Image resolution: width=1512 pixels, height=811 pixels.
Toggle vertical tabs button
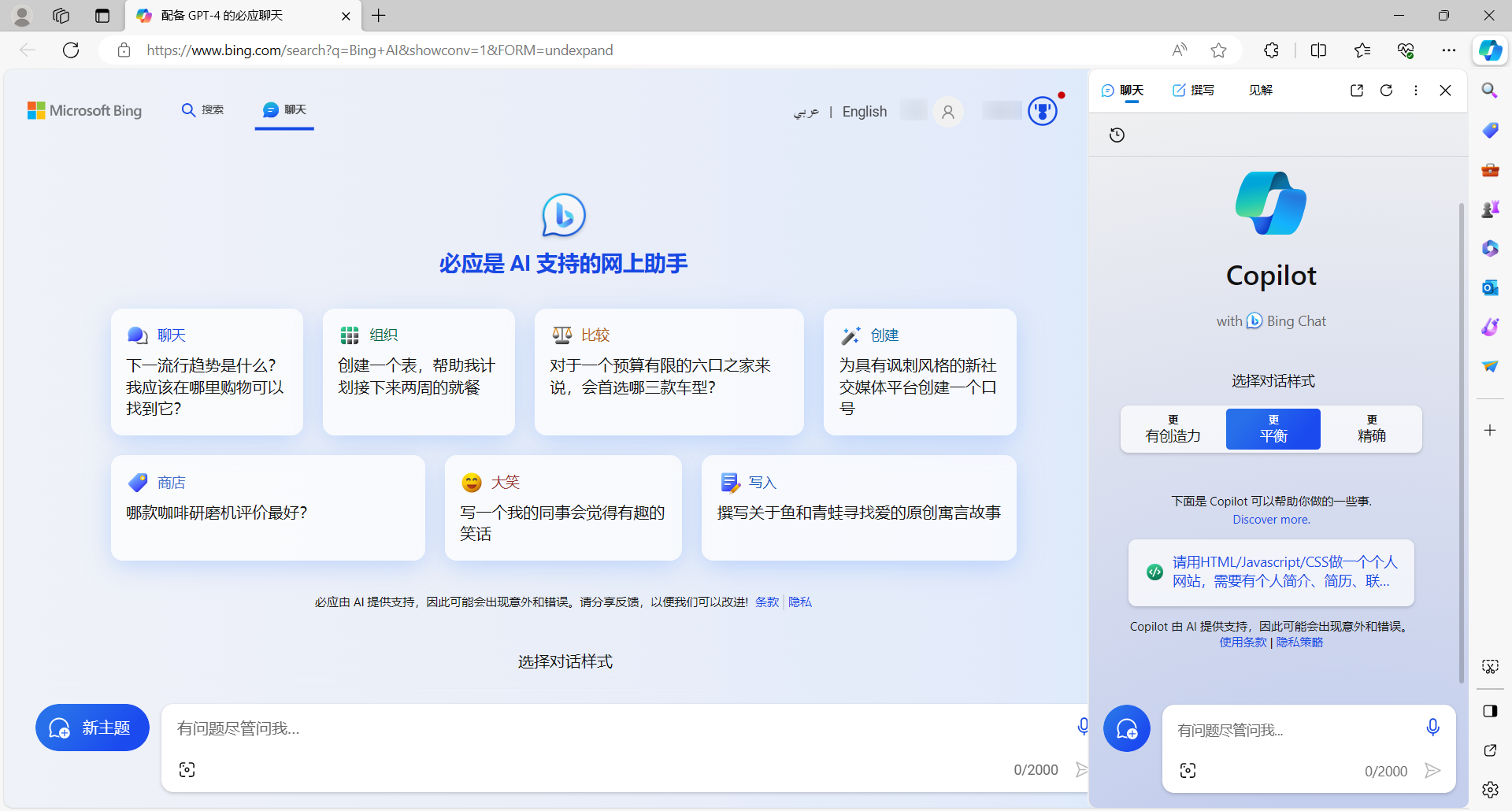(102, 16)
